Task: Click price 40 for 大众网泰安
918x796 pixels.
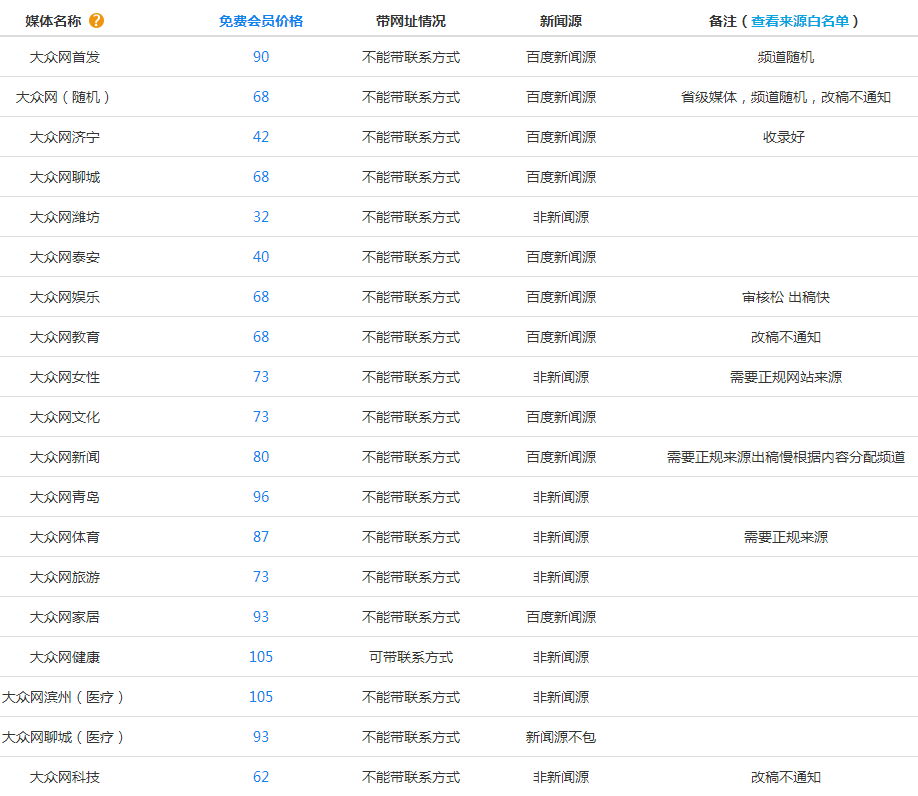Action: [x=261, y=257]
